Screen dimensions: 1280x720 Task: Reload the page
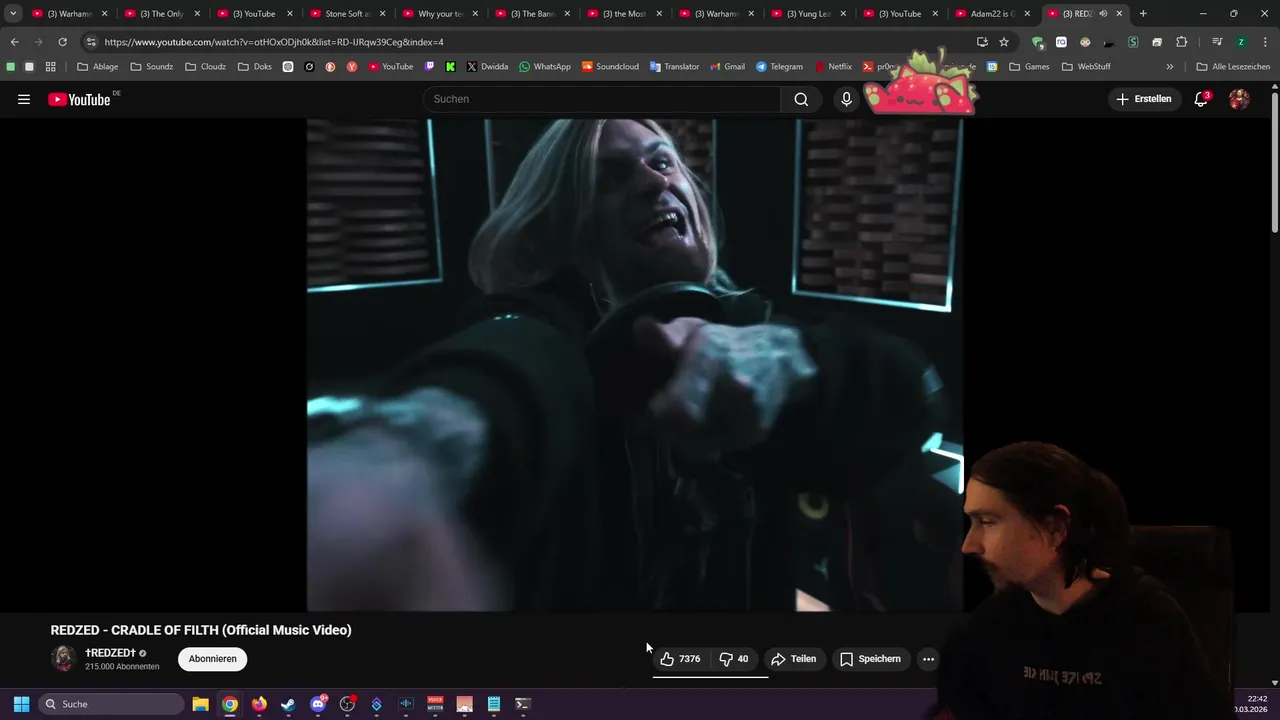coord(62,42)
